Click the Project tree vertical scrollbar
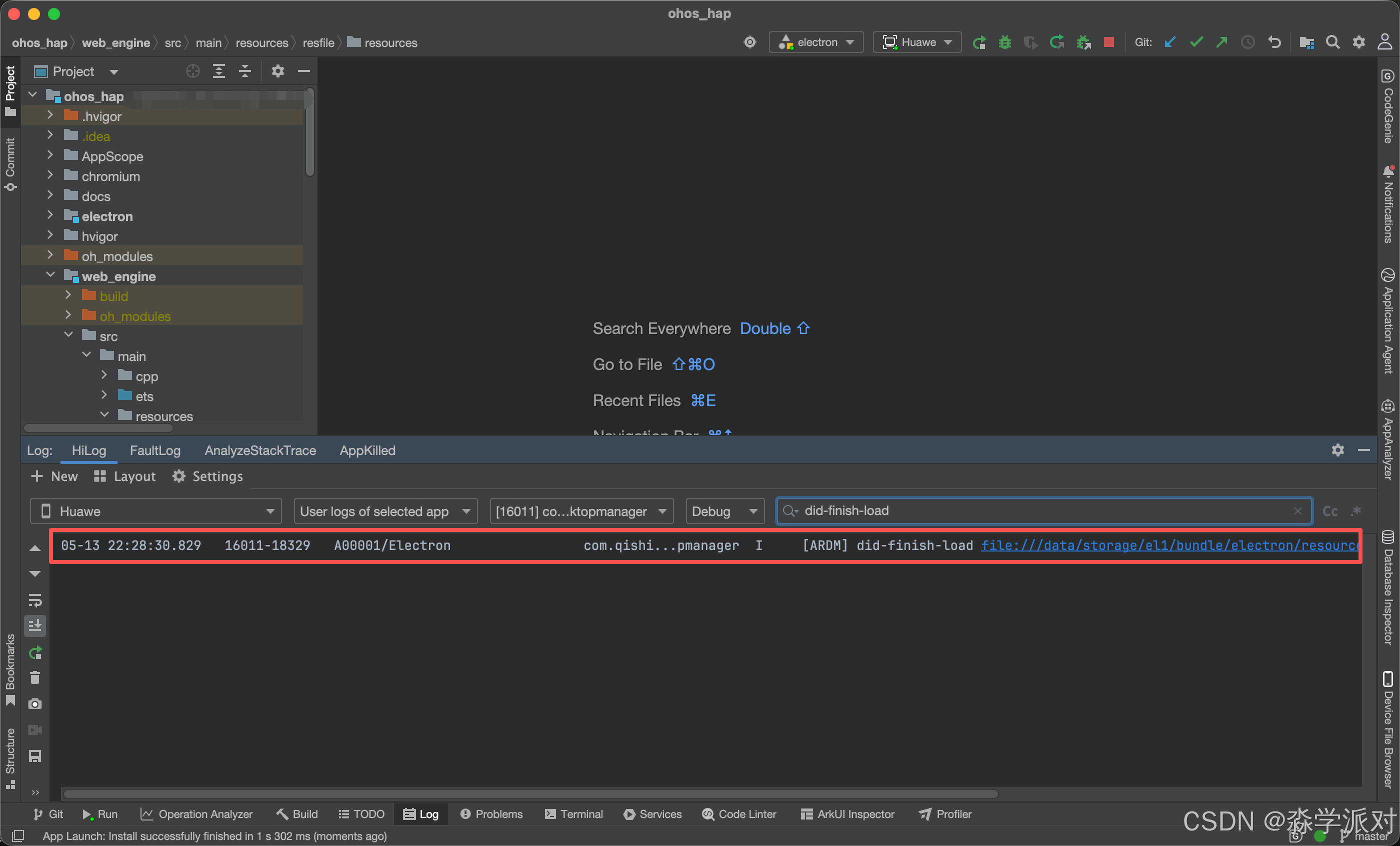Viewport: 1400px width, 846px height. click(309, 132)
